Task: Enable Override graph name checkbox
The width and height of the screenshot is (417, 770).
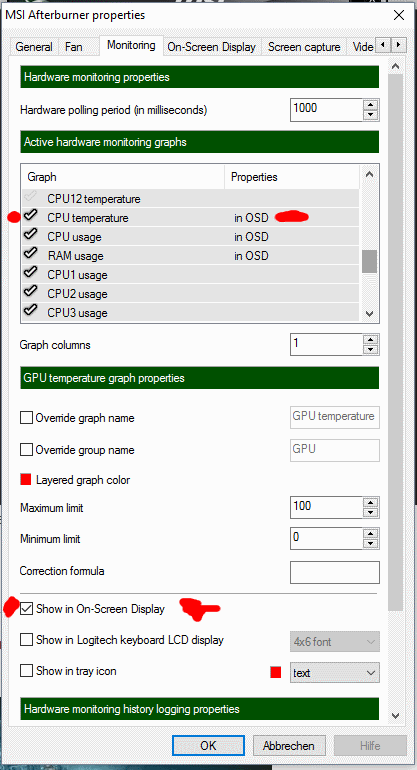Action: 26,418
